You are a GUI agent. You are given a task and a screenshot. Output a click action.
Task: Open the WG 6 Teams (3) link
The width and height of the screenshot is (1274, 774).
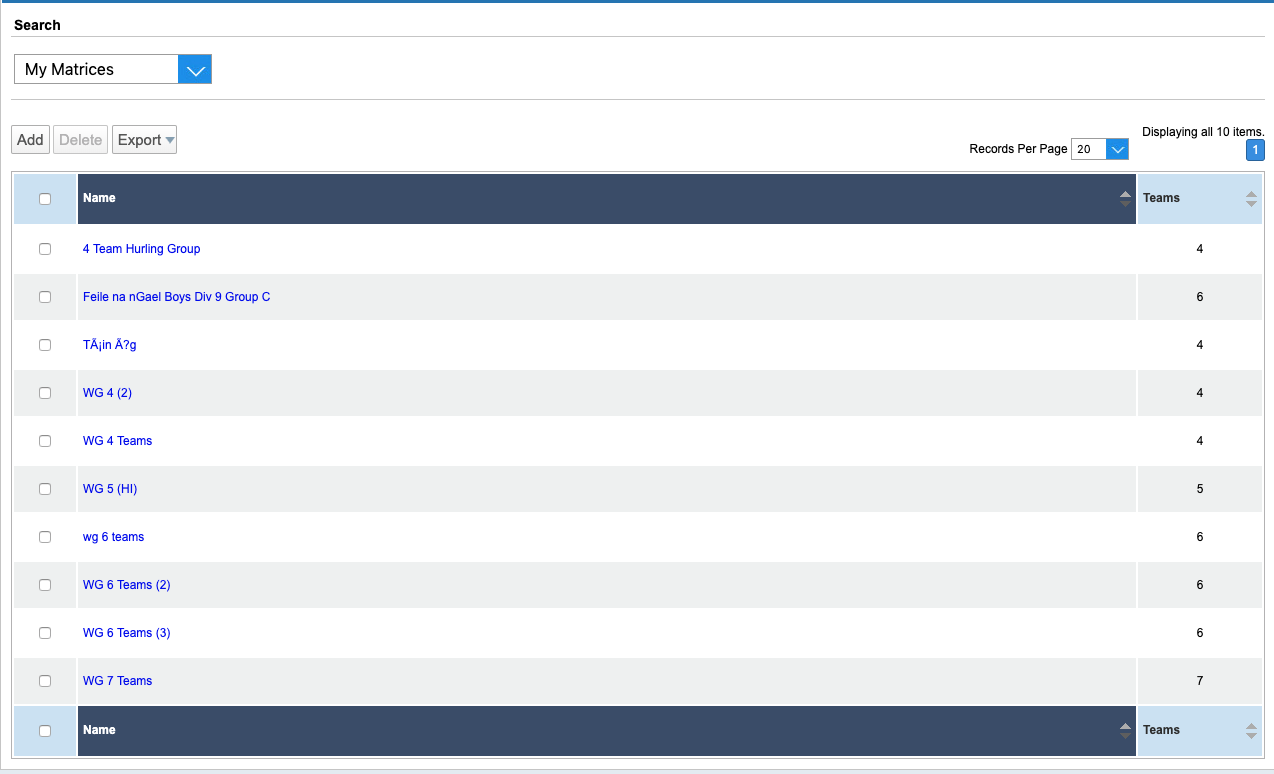coord(126,633)
